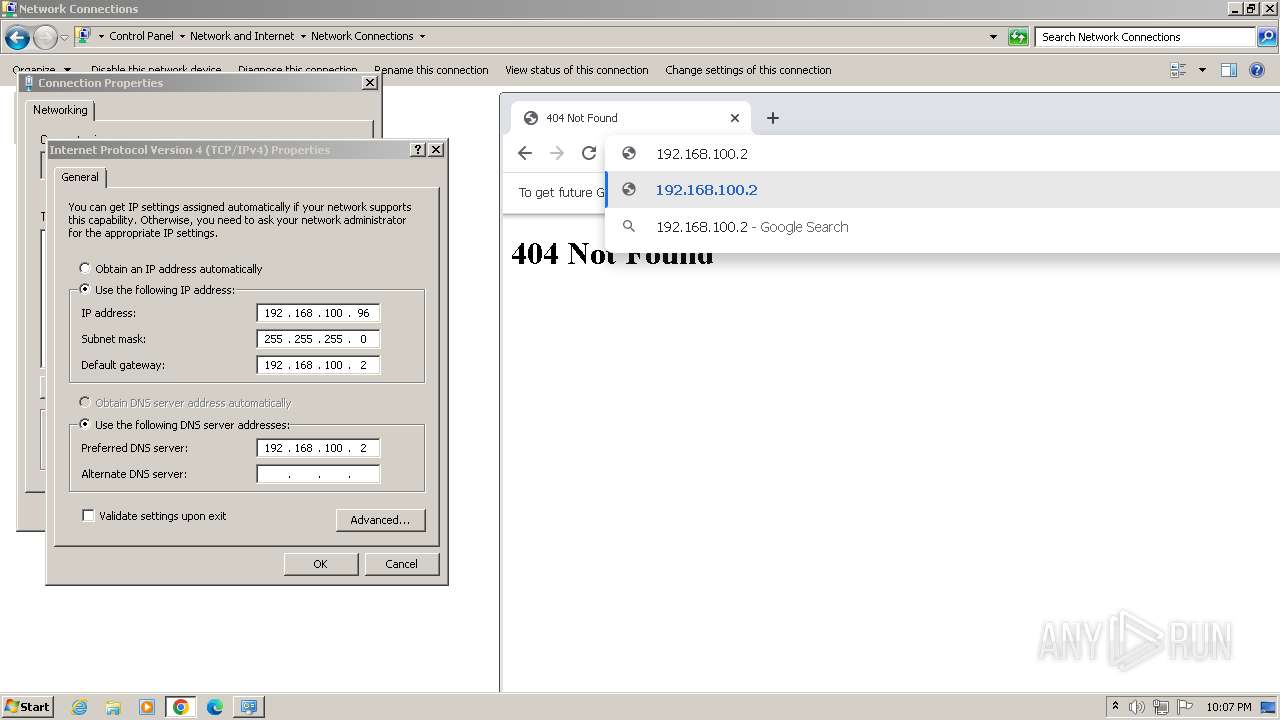This screenshot has width=1280, height=720.
Task: Select the Networking tab
Action: click(60, 110)
